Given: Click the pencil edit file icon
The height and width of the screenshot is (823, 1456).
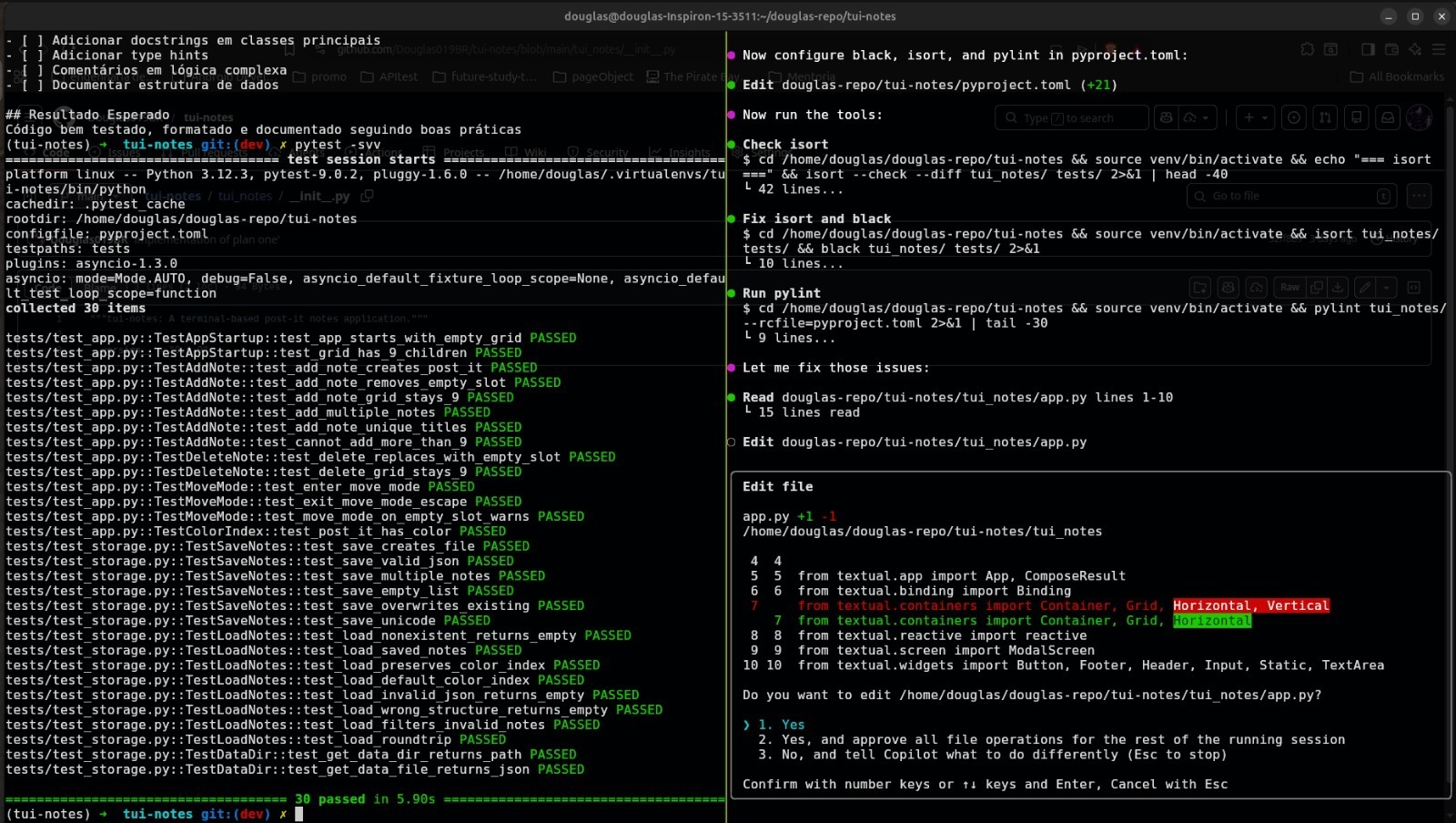Looking at the screenshot, I should point(1364,288).
